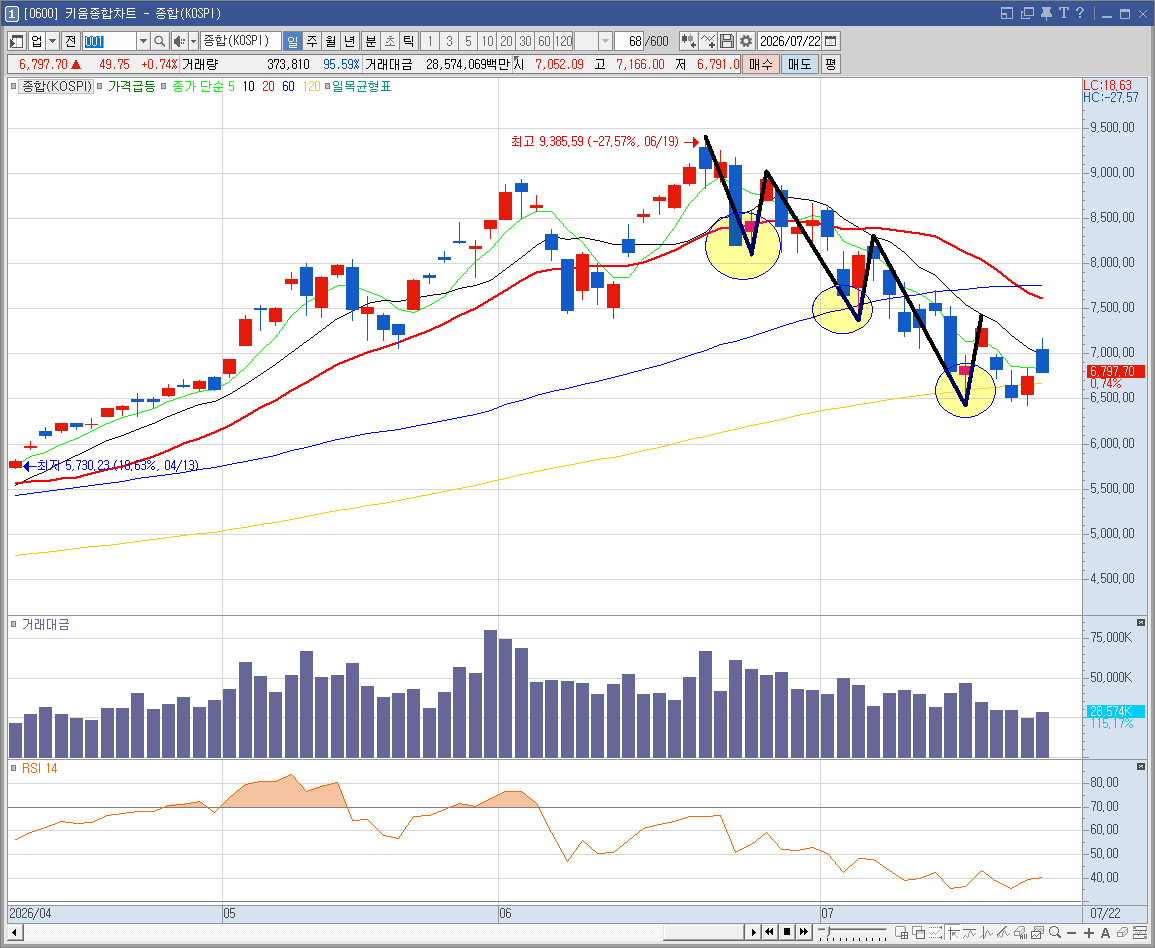Click the pin icon in title bar
This screenshot has width=1155, height=948.
coord(1046,13)
